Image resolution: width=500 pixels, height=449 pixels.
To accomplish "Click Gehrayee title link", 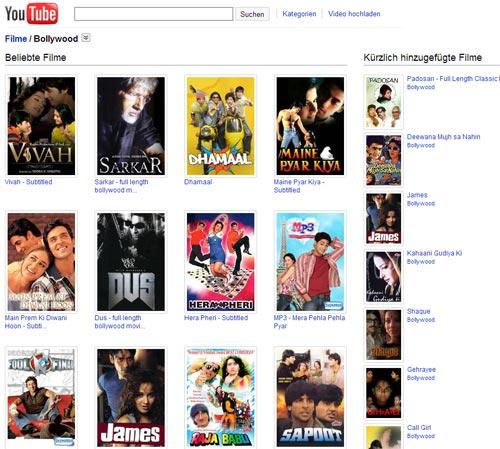I will 421,369.
